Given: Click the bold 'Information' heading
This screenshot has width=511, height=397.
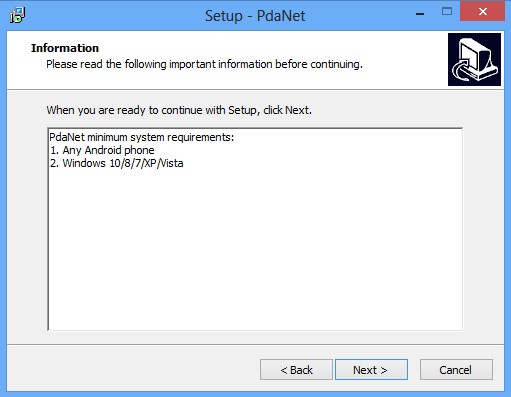Looking at the screenshot, I should (65, 48).
